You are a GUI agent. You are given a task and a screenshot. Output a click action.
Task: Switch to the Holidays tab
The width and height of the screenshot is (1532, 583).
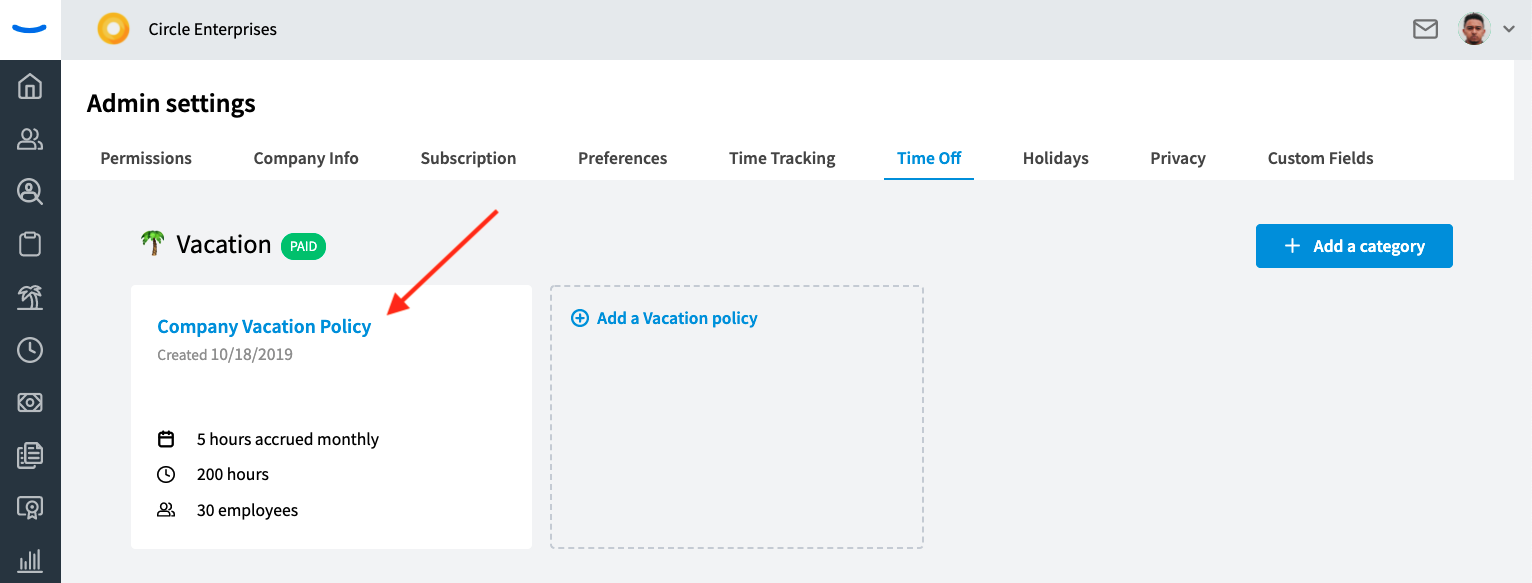click(1055, 158)
